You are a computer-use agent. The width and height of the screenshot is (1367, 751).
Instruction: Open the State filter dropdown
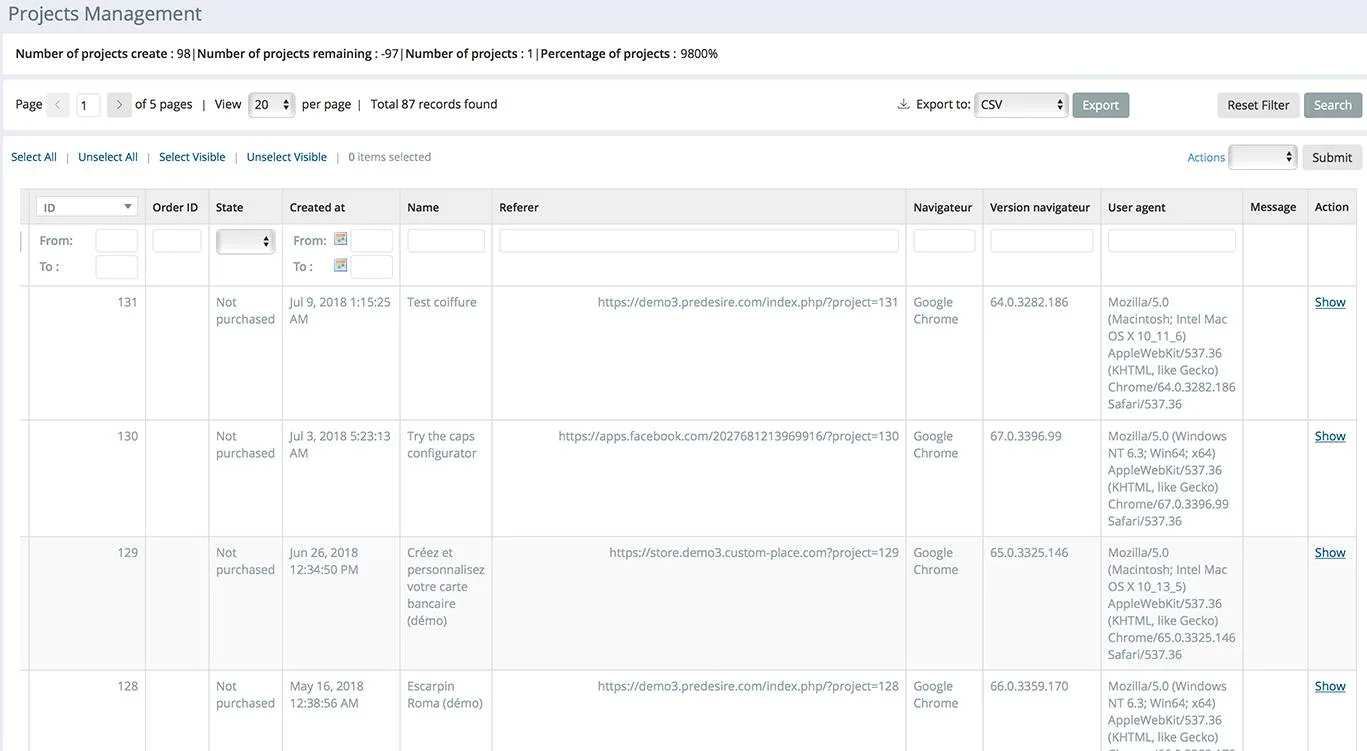pyautogui.click(x=246, y=241)
